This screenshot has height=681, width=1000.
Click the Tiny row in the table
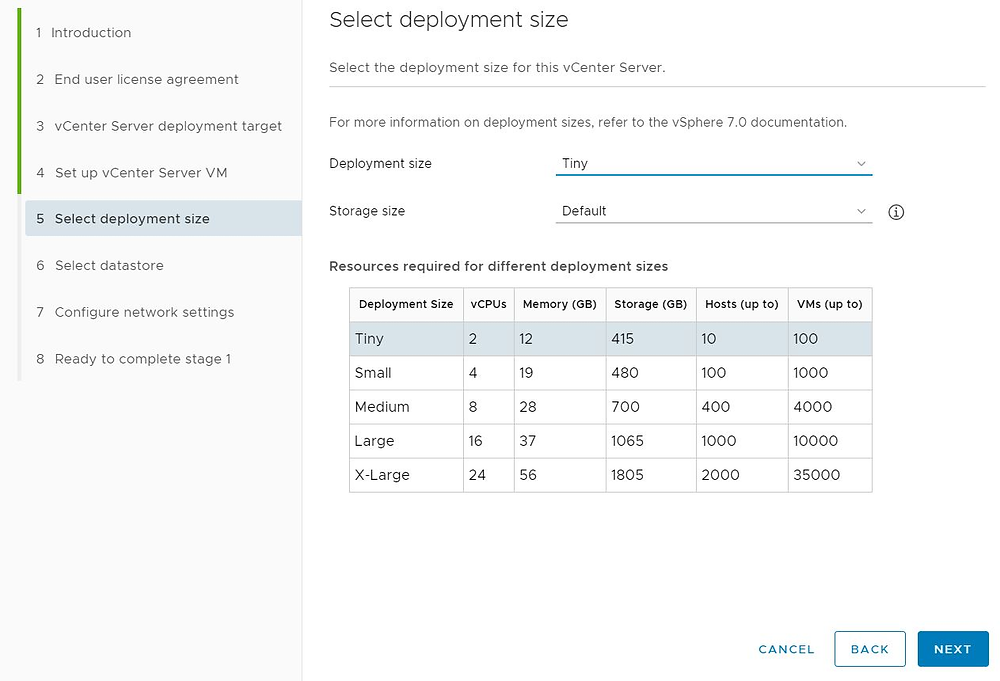point(610,339)
